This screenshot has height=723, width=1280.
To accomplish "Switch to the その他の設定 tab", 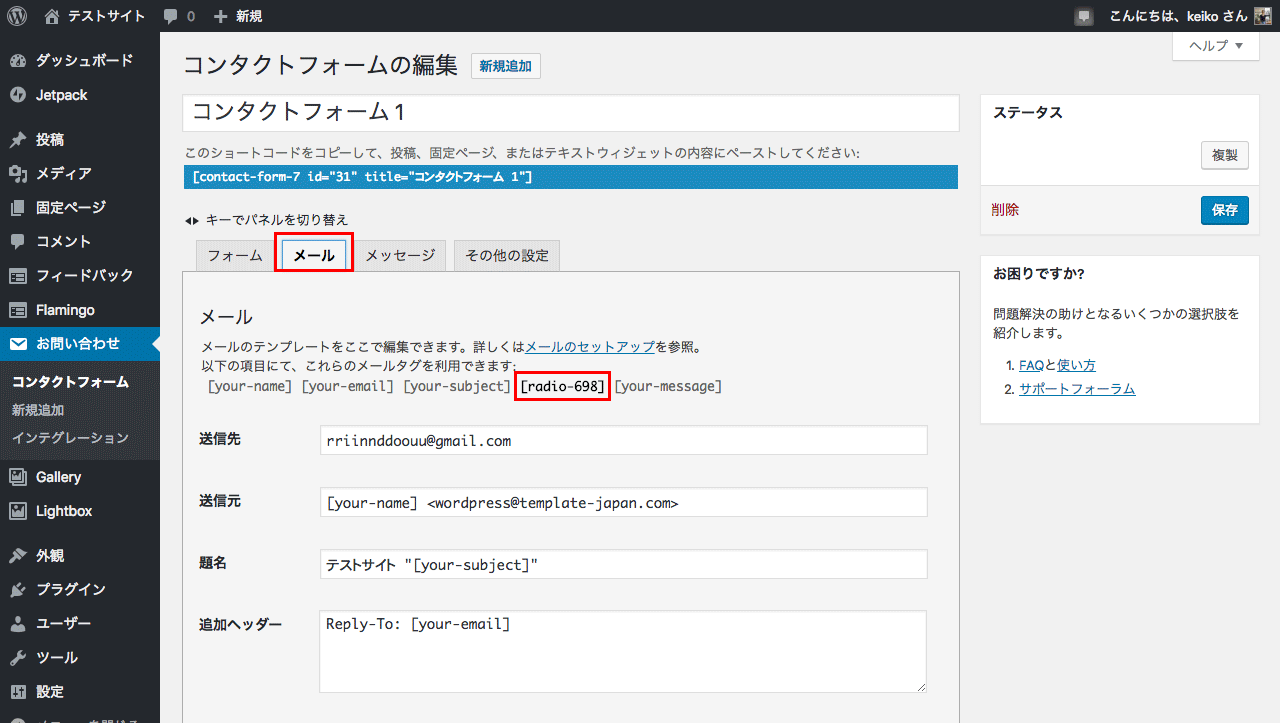I will pos(507,255).
